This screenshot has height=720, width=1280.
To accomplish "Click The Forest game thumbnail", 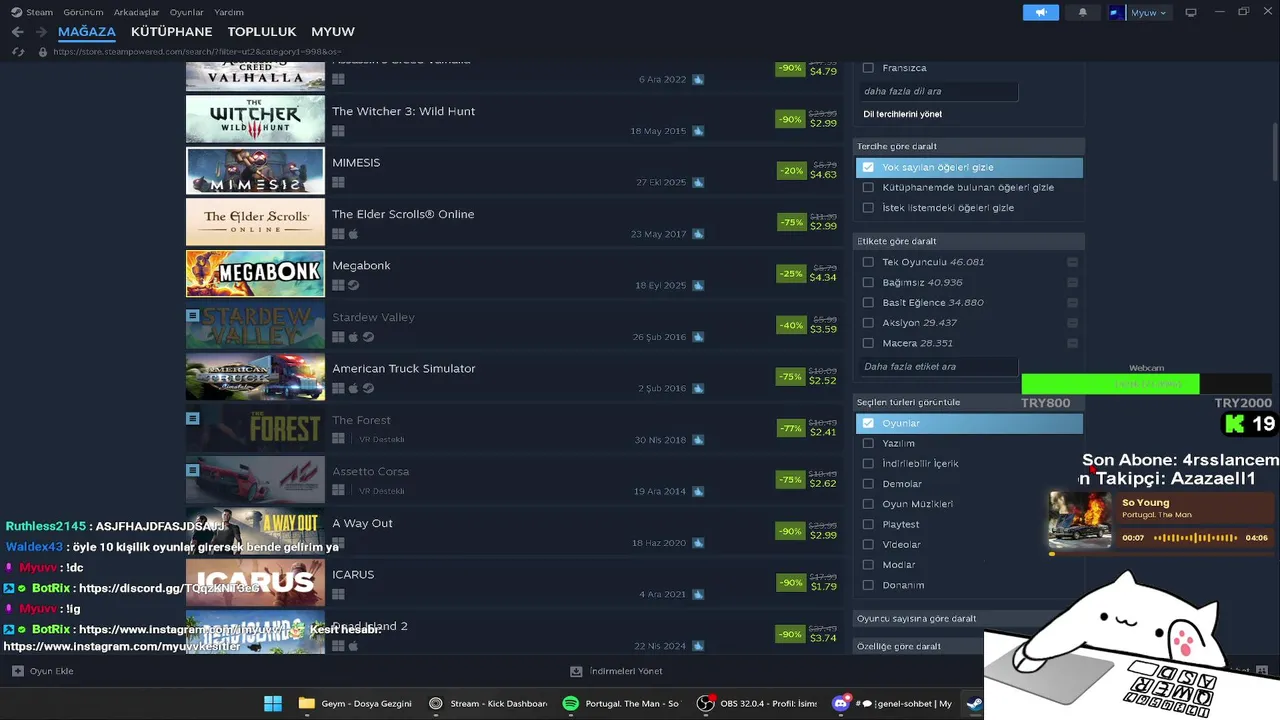I will (x=255, y=428).
